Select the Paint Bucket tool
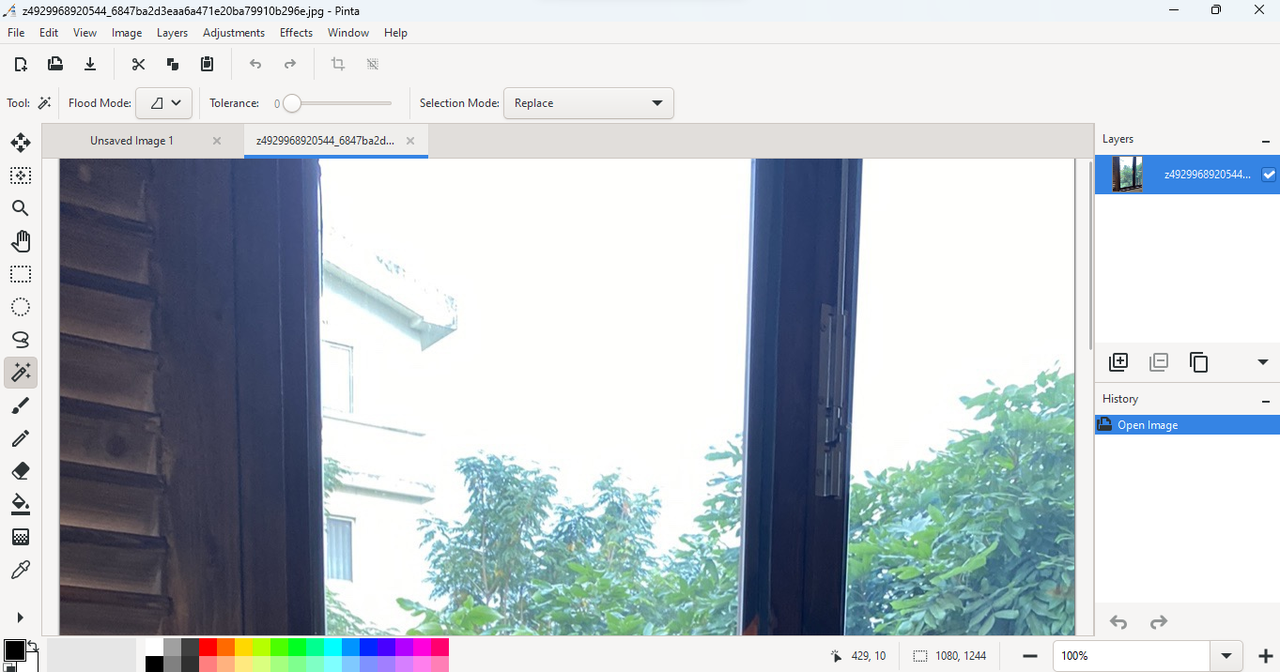Image resolution: width=1280 pixels, height=672 pixels. [x=20, y=504]
